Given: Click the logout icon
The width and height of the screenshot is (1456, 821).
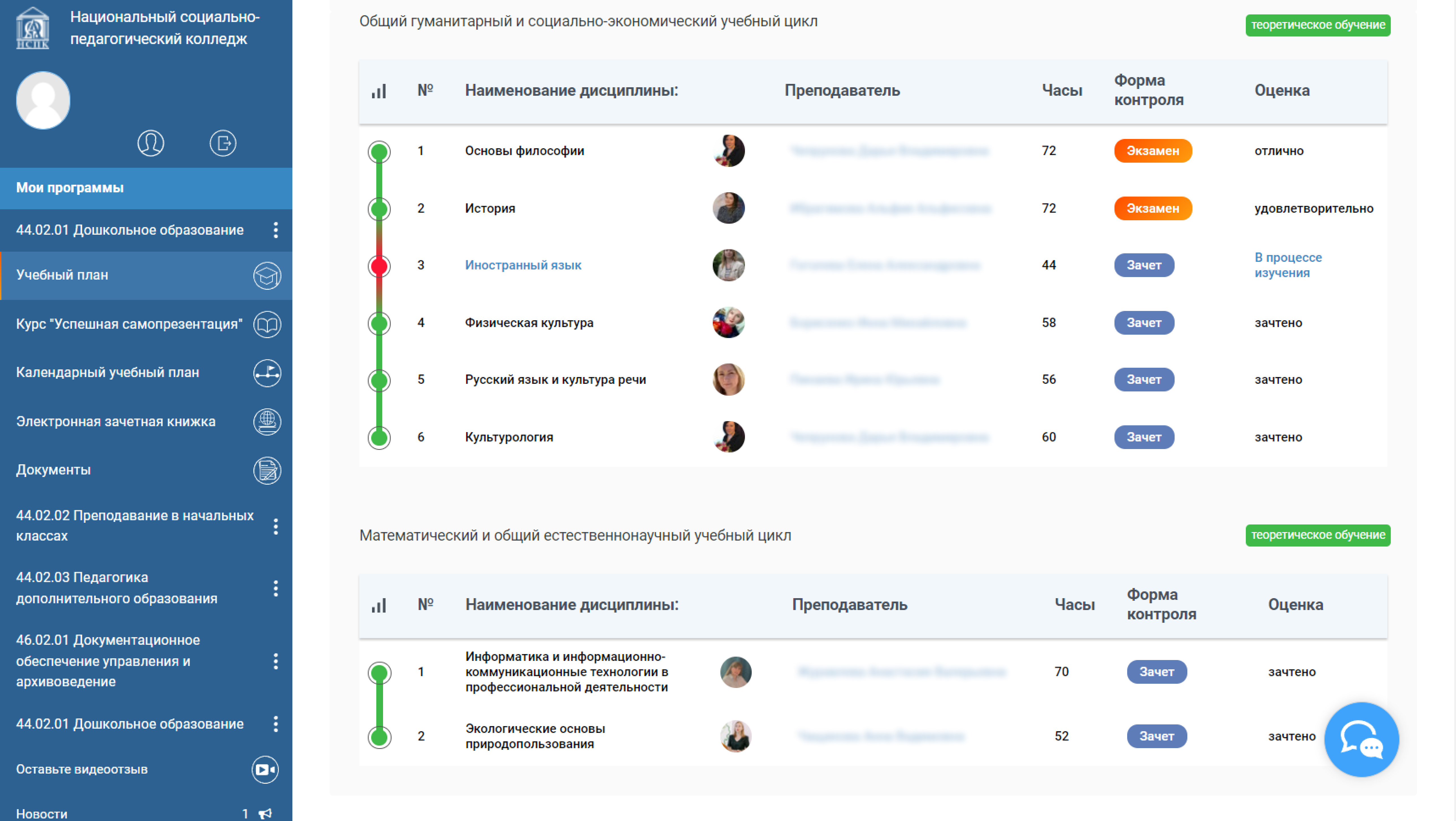Looking at the screenshot, I should [223, 143].
